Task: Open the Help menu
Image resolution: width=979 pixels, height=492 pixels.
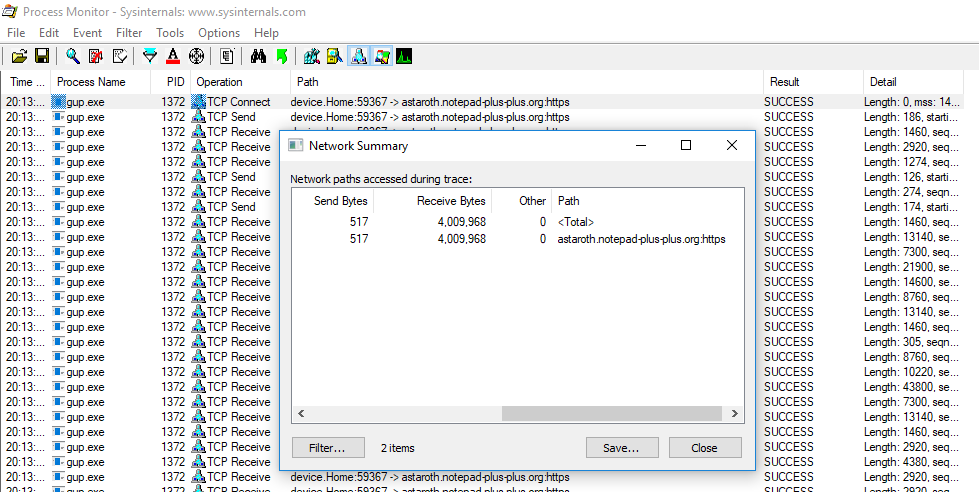Action: [266, 32]
